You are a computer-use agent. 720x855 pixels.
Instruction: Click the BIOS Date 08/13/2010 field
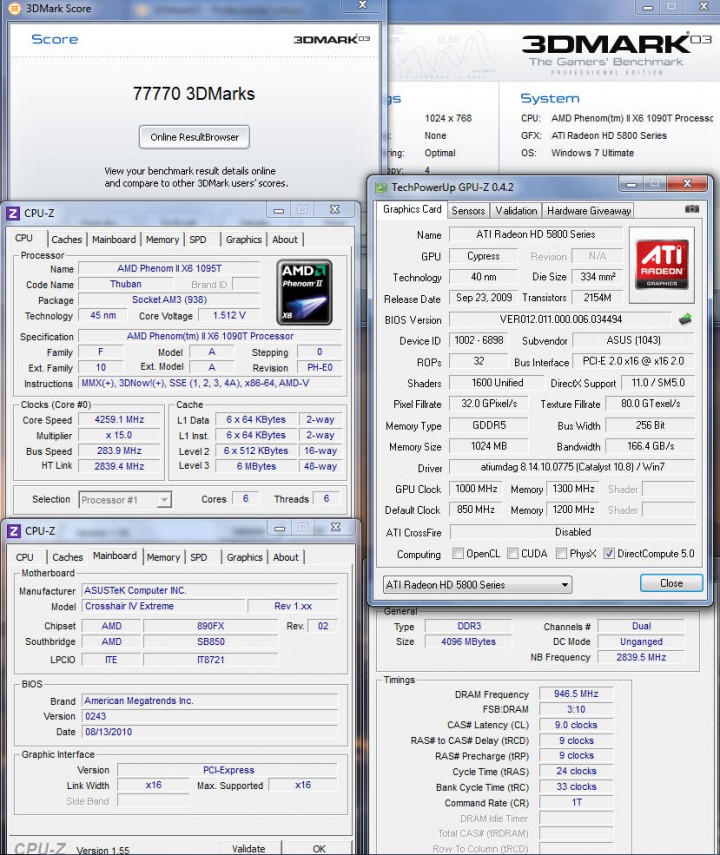click(x=210, y=732)
